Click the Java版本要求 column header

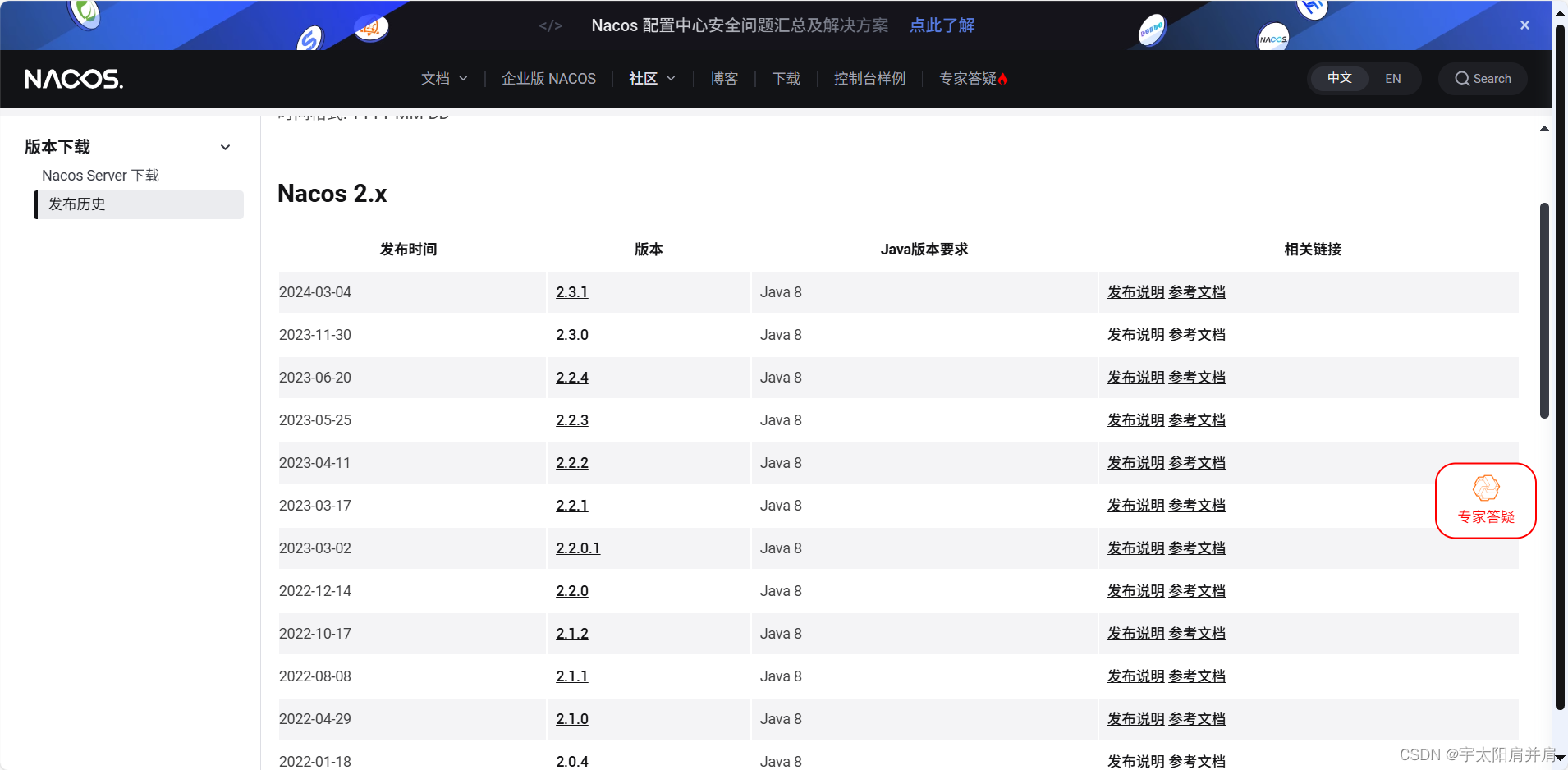click(924, 250)
